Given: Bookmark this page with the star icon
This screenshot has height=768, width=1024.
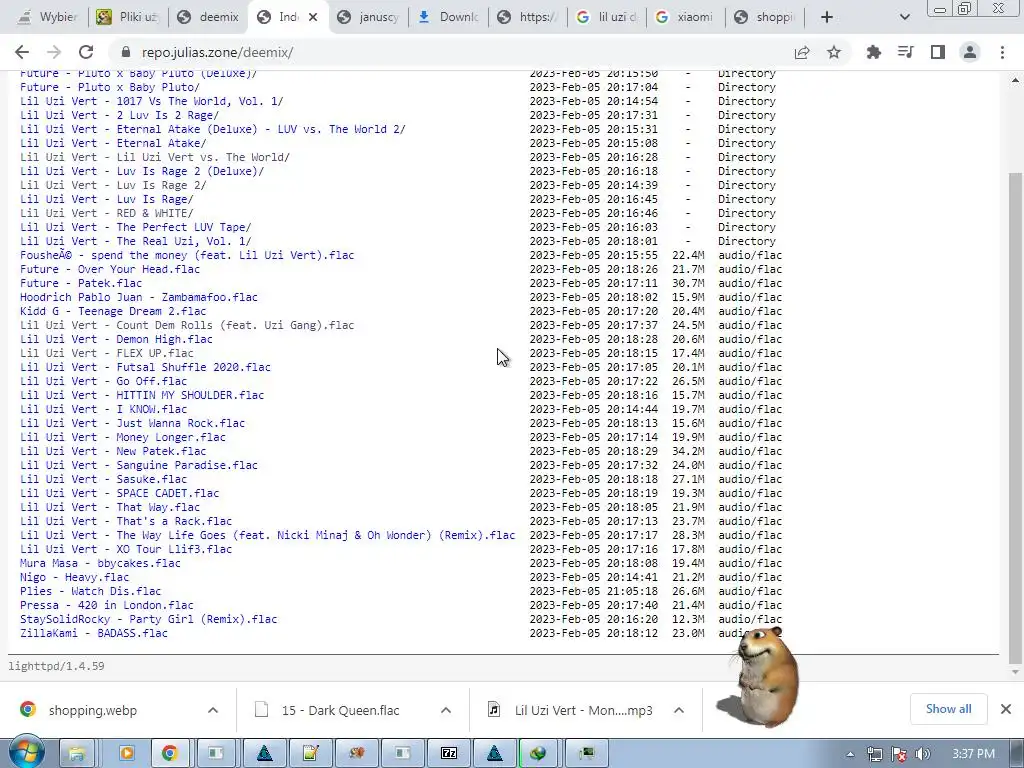Looking at the screenshot, I should tap(834, 52).
